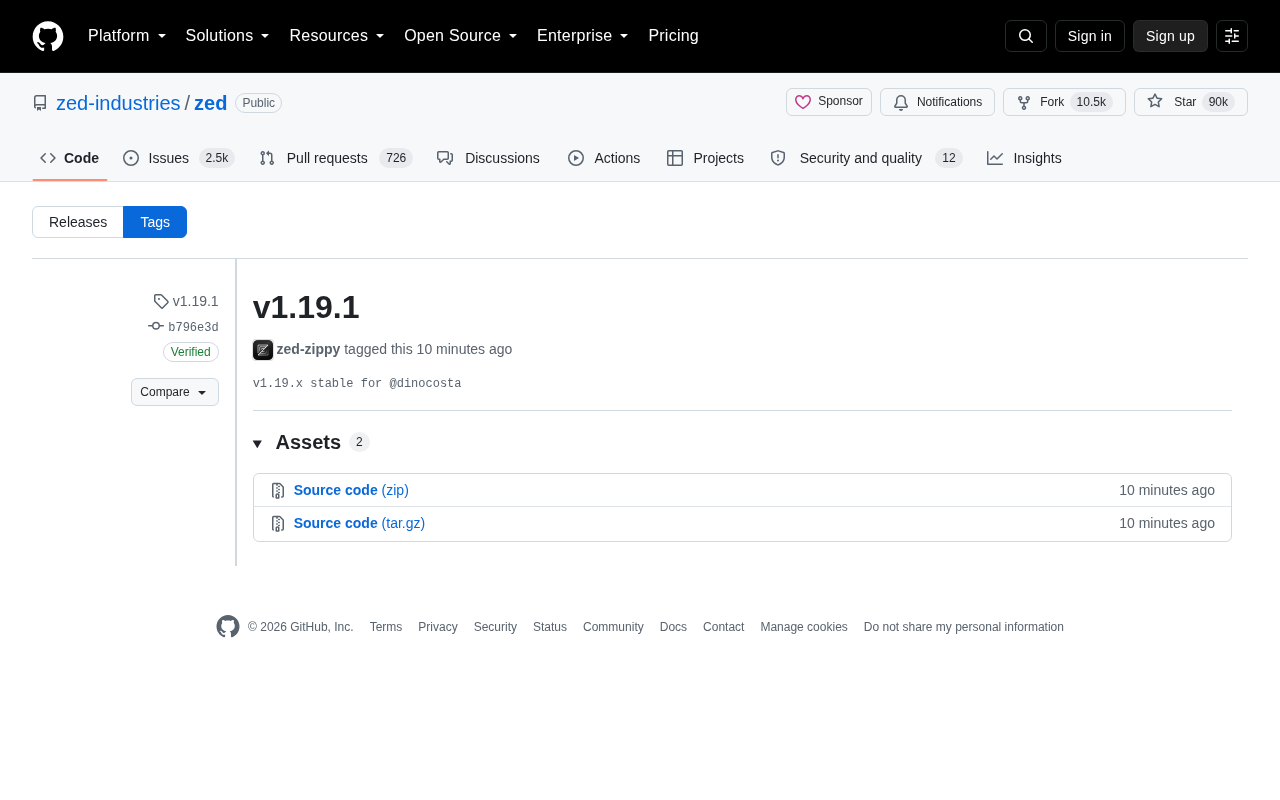Open the zed repository link
The height and width of the screenshot is (800, 1280).
click(x=211, y=103)
